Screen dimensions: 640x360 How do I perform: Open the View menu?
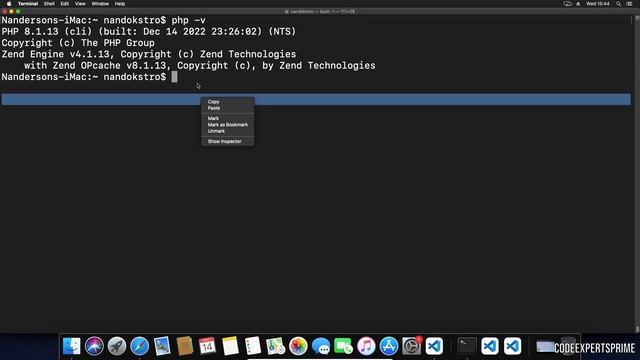(x=80, y=4)
